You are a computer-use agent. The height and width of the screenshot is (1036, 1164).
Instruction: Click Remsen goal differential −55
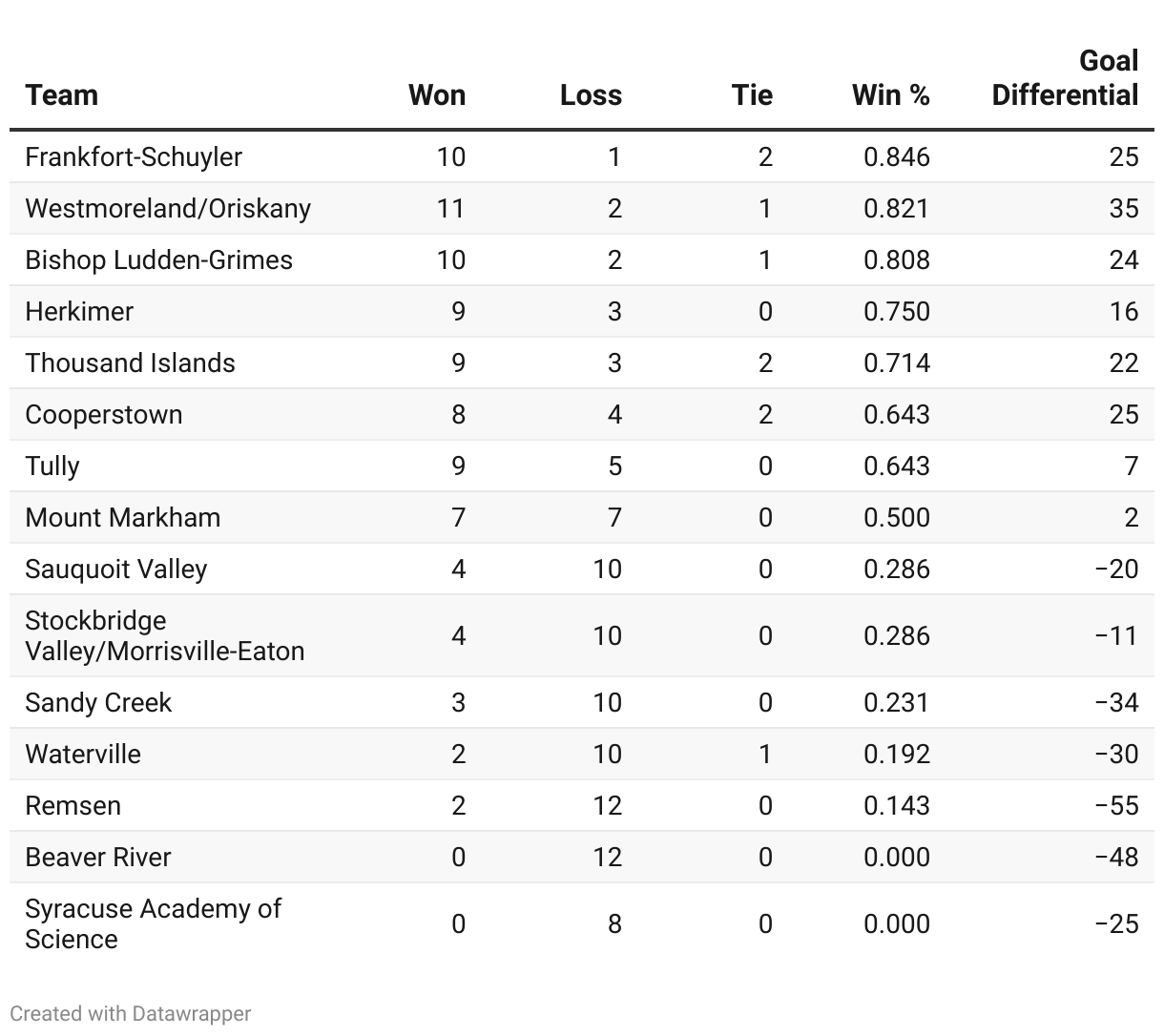(1116, 806)
